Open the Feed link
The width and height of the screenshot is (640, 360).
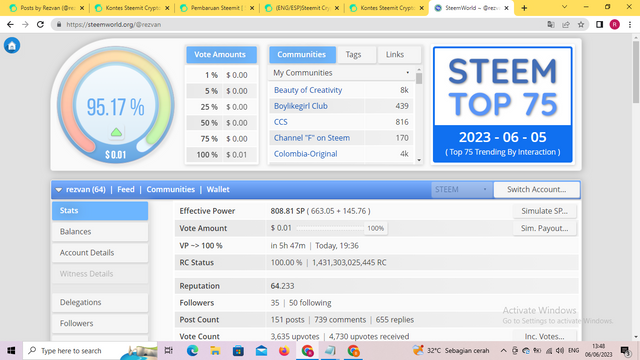[126, 190]
